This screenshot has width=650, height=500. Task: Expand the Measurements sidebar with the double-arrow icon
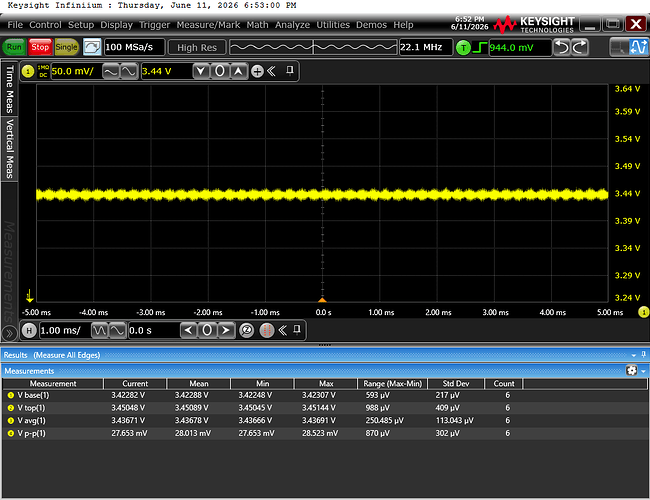pos(9,333)
